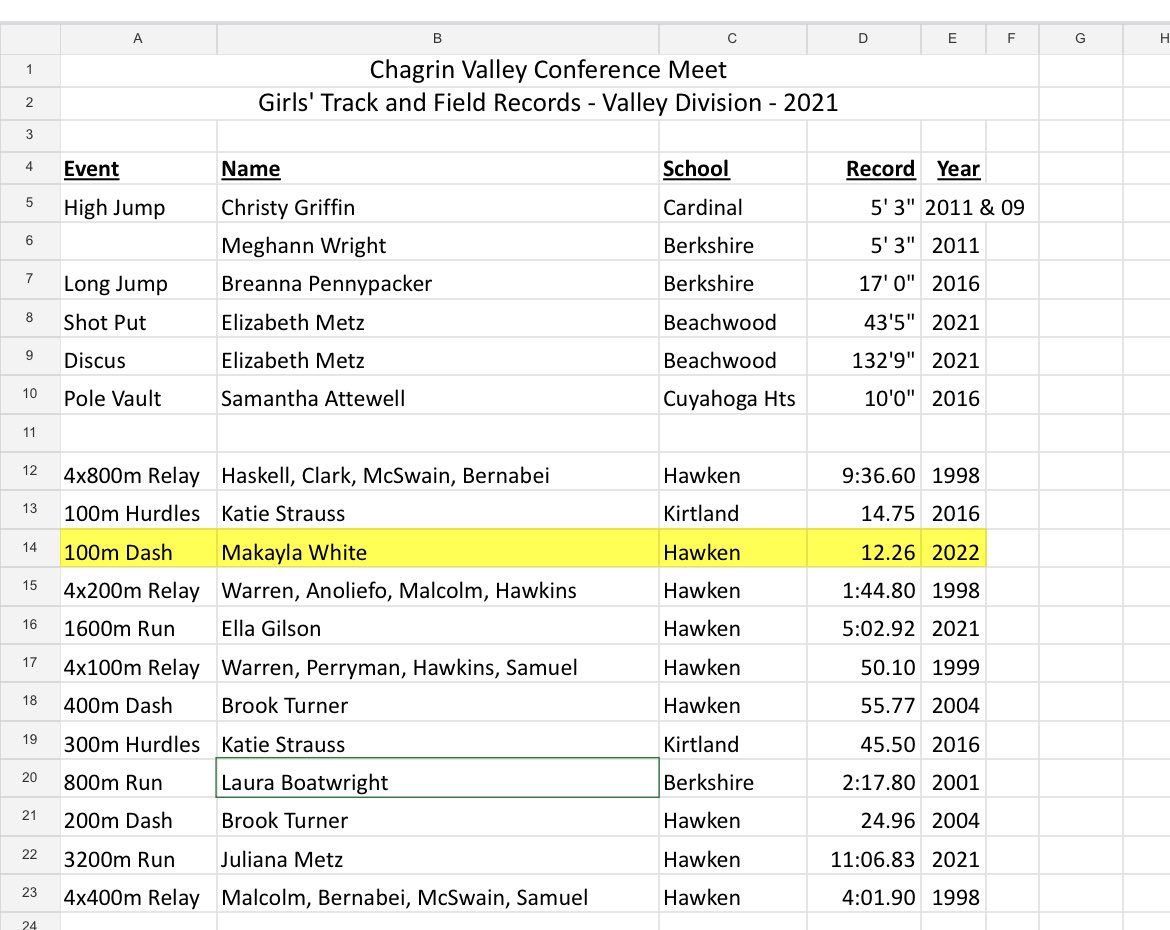
Task: Click the title 'Chagrin Valley Conference Meet'
Action: point(548,70)
